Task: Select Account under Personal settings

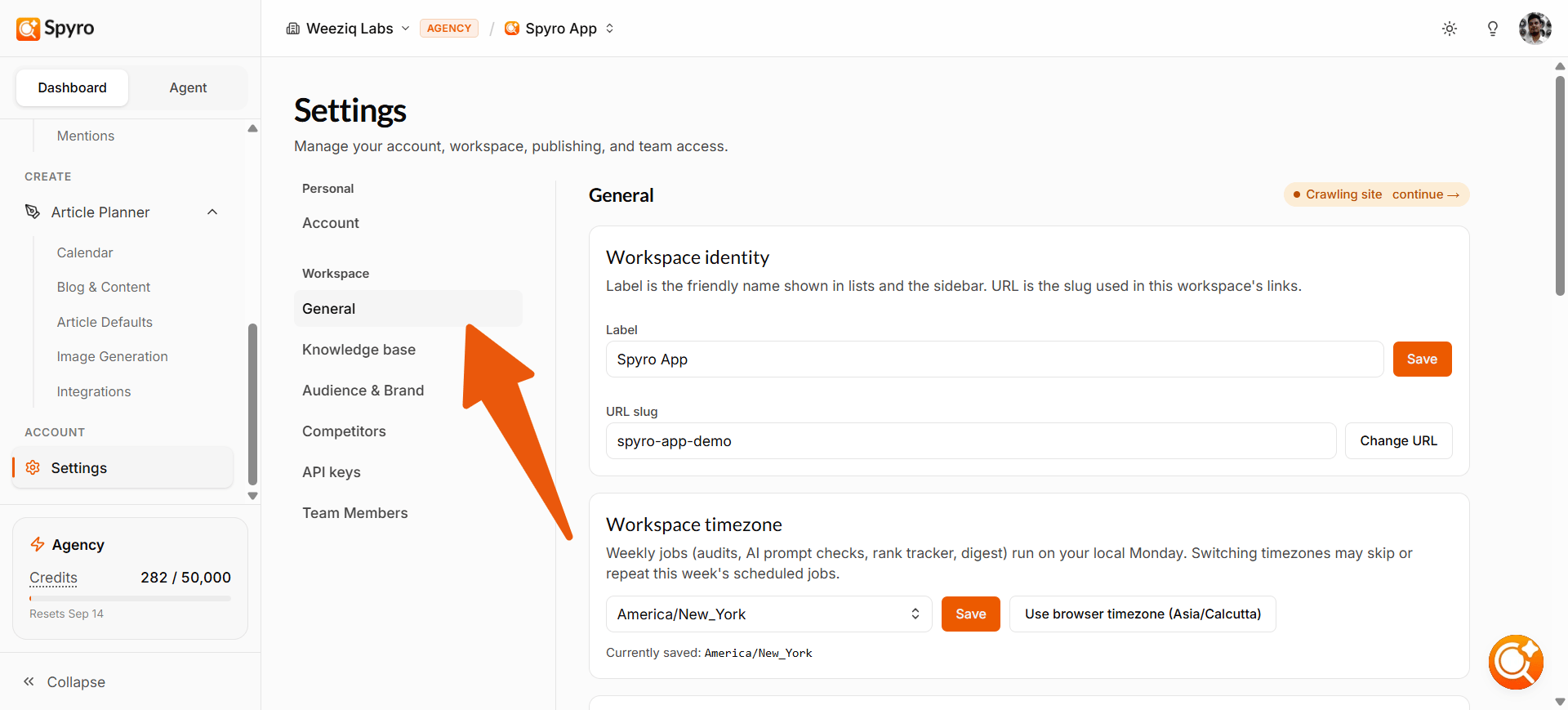Action: (331, 223)
